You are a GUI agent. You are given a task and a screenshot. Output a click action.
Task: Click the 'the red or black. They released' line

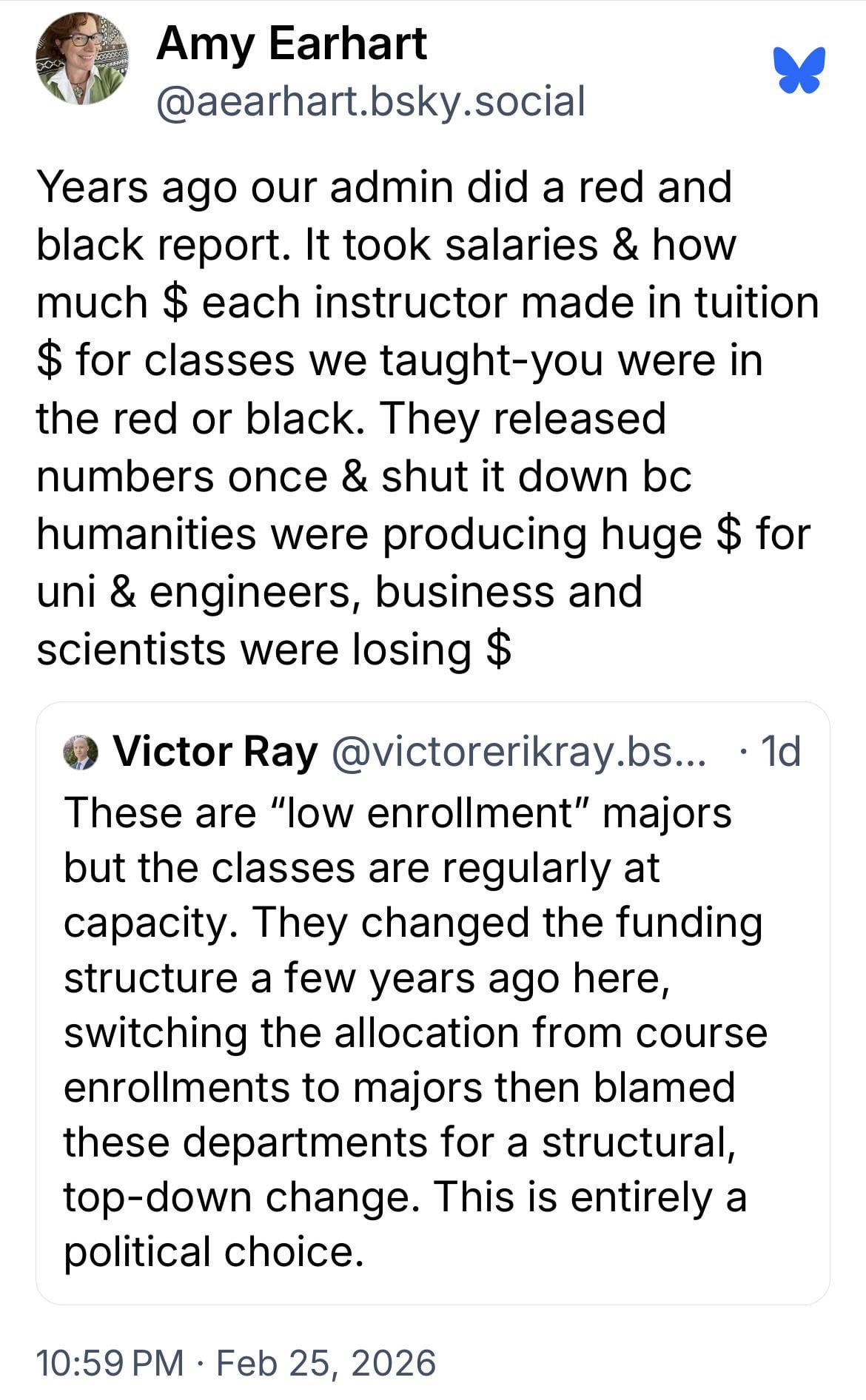click(x=351, y=418)
